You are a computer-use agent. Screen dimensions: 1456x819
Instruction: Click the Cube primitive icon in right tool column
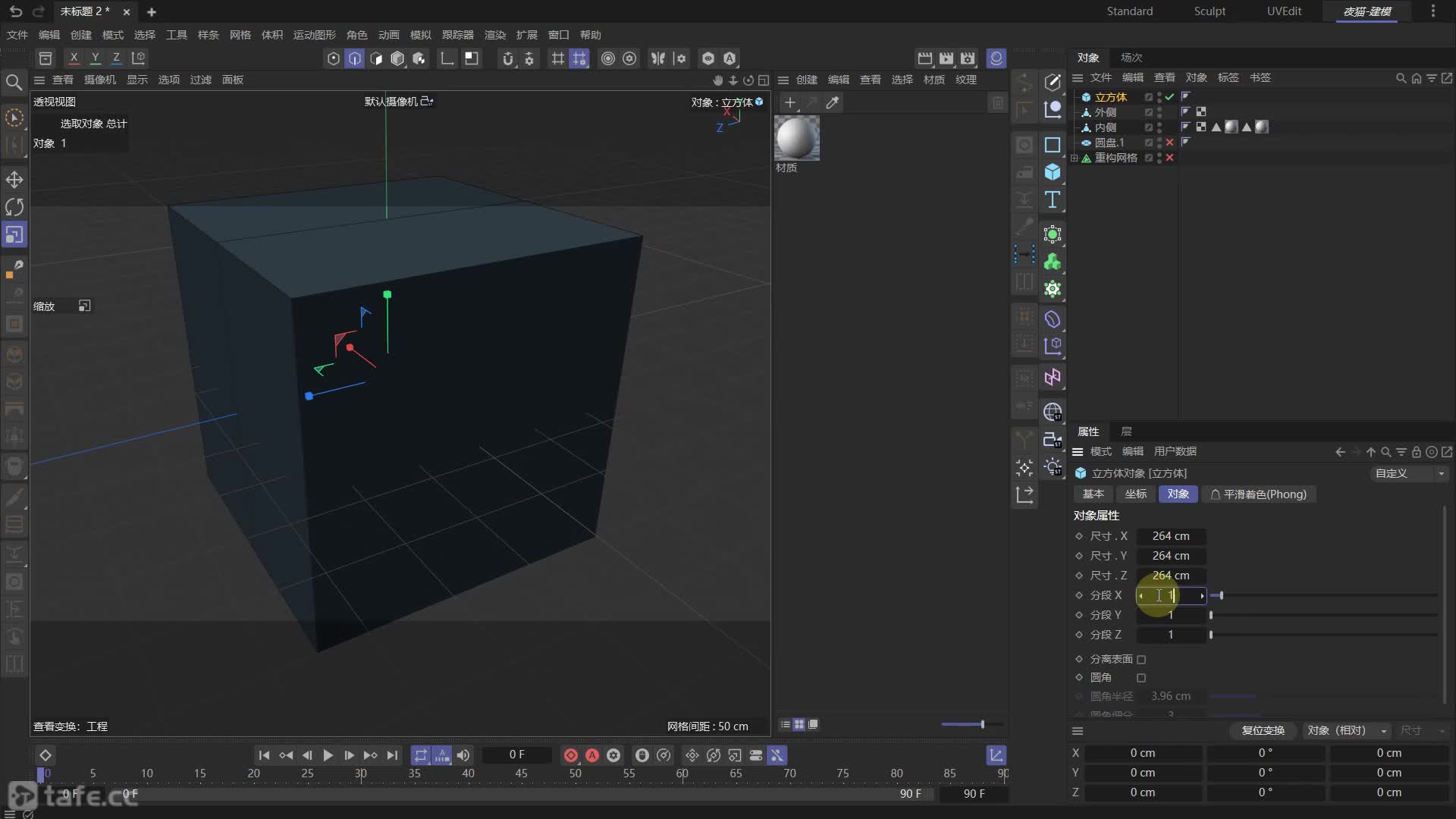1053,172
